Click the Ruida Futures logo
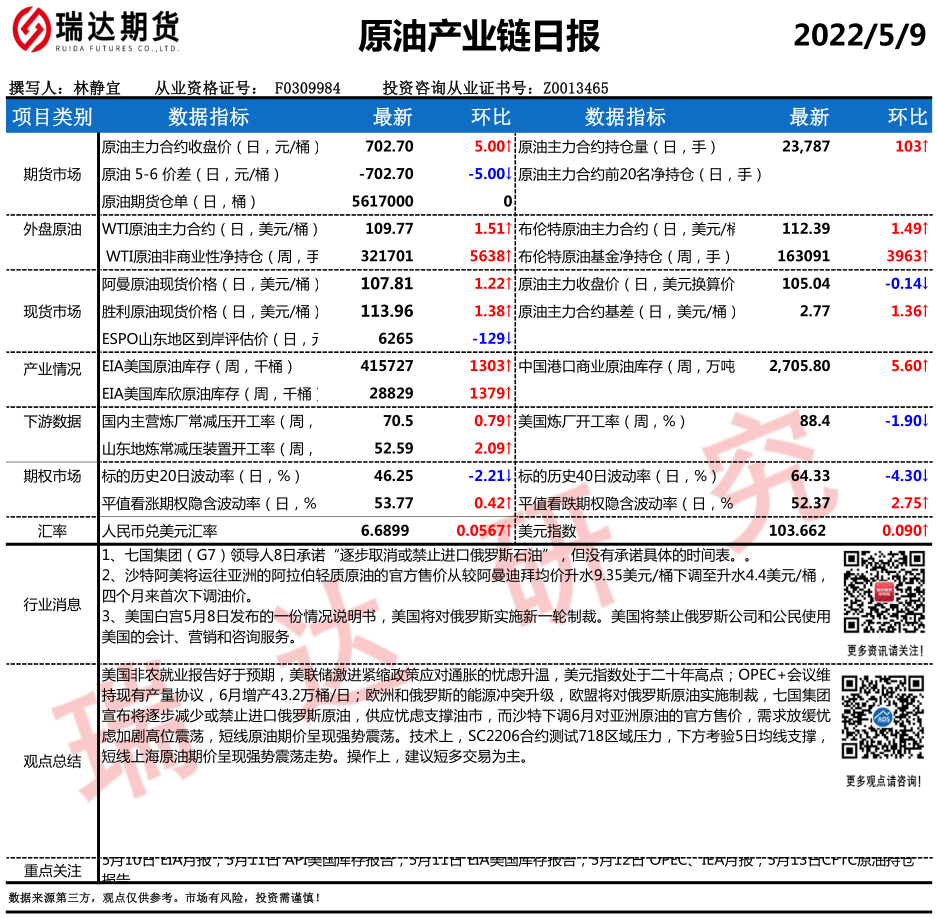This screenshot has height=918, width=937. tap(95, 34)
